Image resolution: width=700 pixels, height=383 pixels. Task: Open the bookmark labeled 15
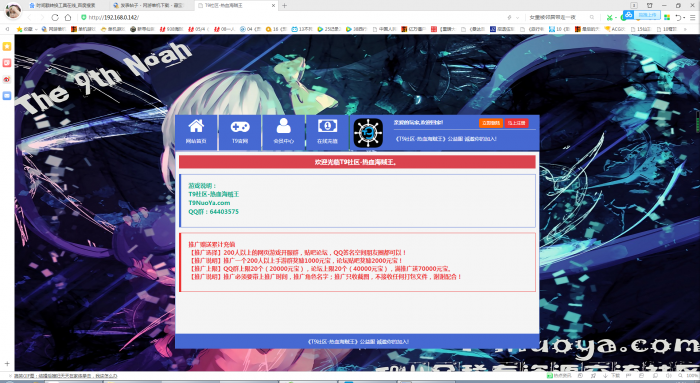[641, 29]
